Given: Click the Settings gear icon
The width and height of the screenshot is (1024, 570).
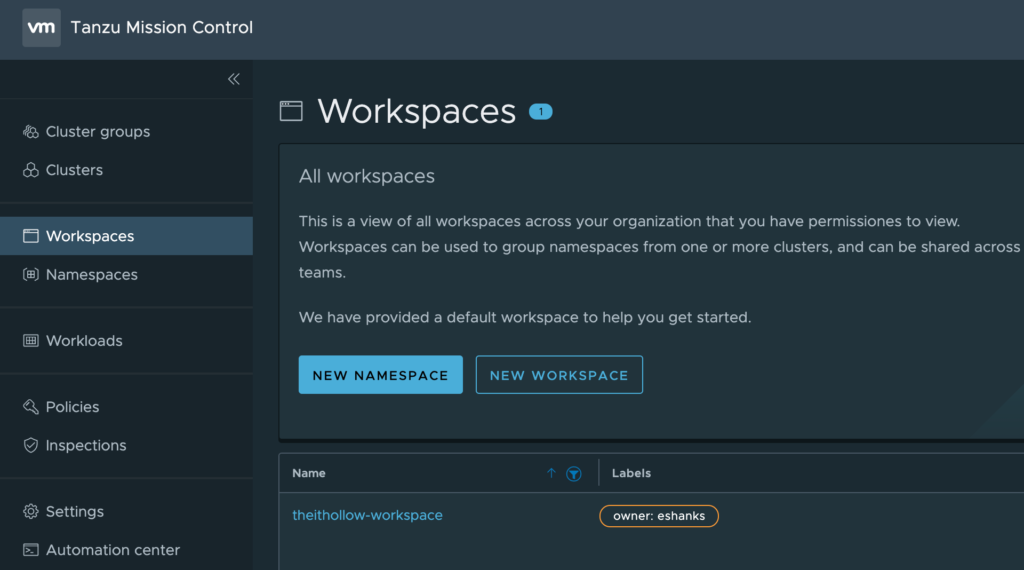Looking at the screenshot, I should click(x=30, y=511).
